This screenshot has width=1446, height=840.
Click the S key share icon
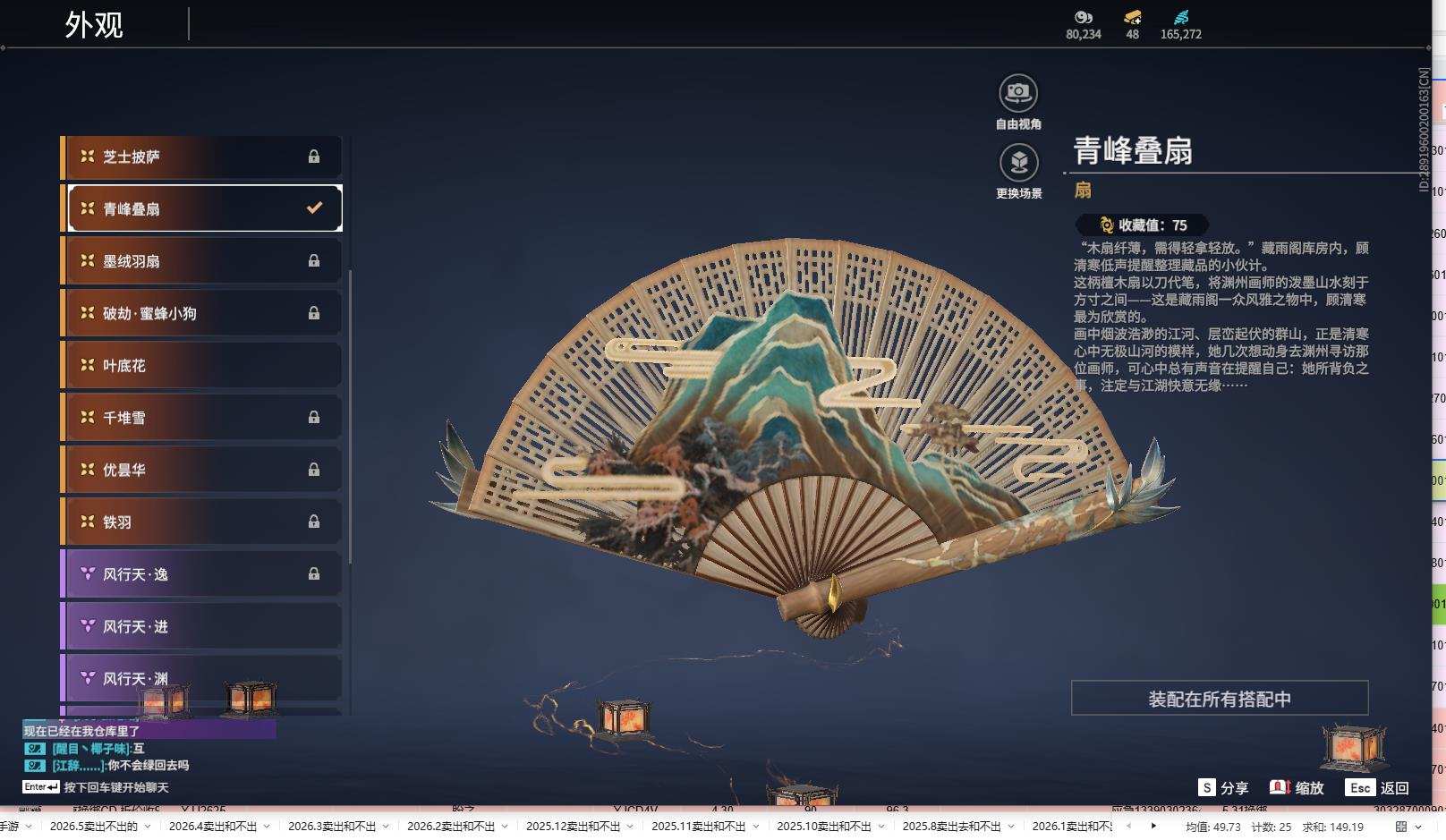[1207, 787]
